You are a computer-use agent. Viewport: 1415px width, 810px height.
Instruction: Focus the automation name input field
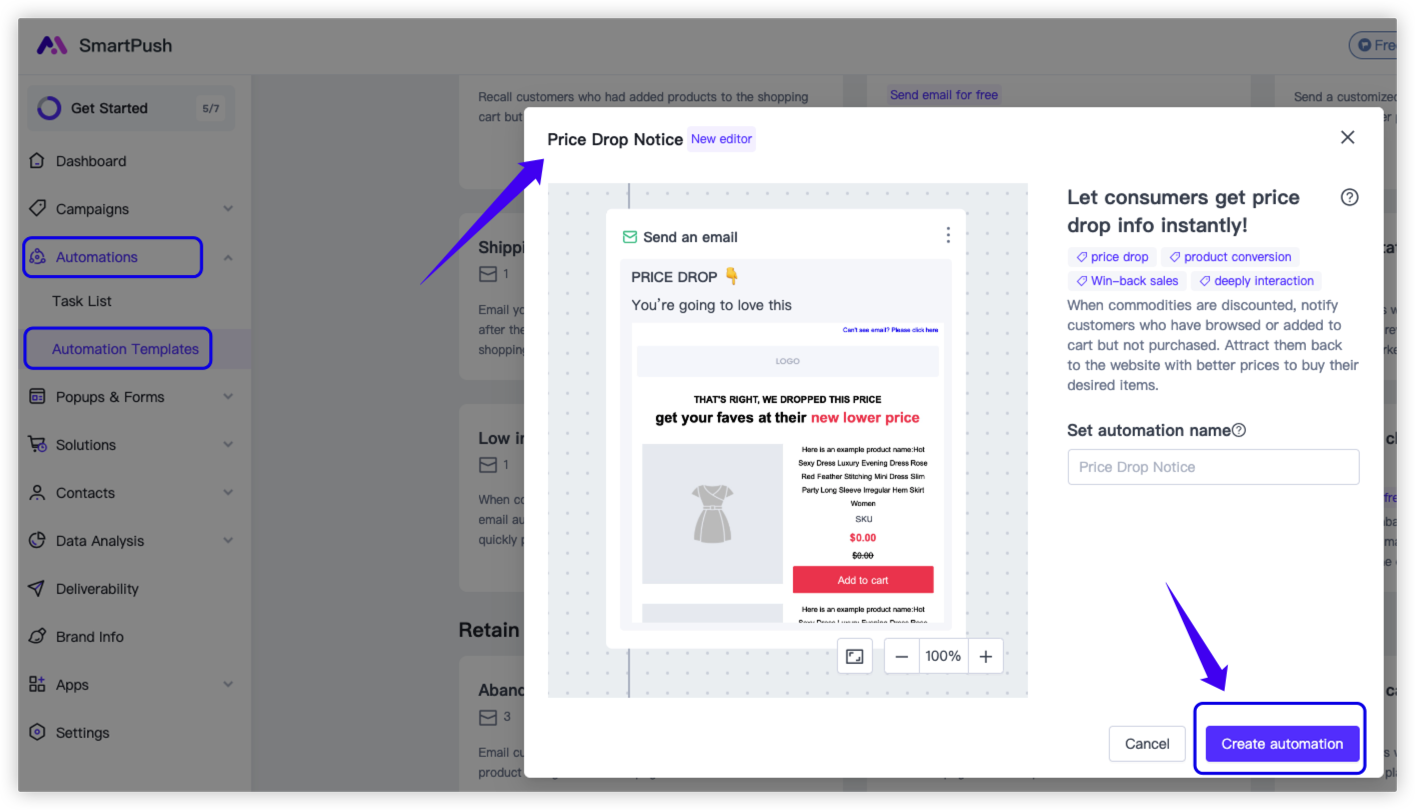point(1213,467)
